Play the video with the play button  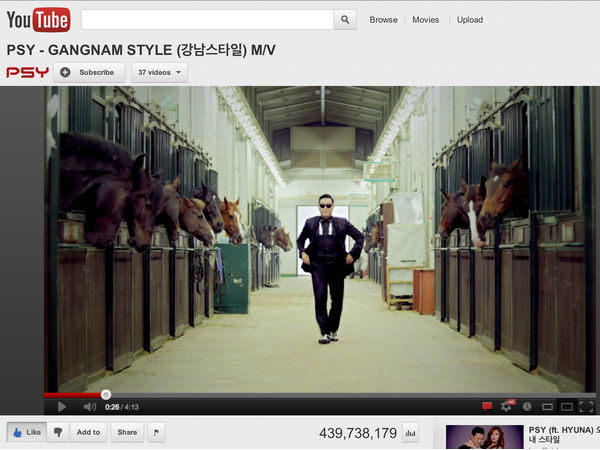tap(61, 407)
